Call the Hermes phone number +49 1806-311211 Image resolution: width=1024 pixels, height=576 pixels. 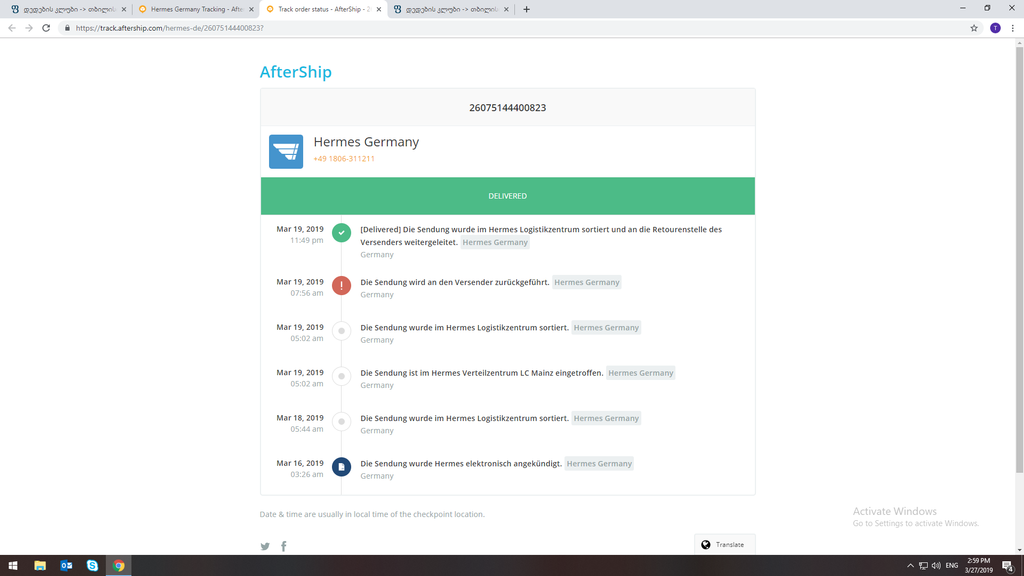pyautogui.click(x=344, y=159)
